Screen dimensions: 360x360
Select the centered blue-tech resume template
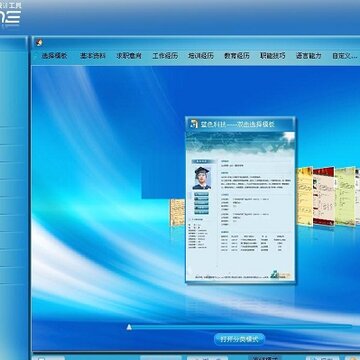[x=240, y=200]
